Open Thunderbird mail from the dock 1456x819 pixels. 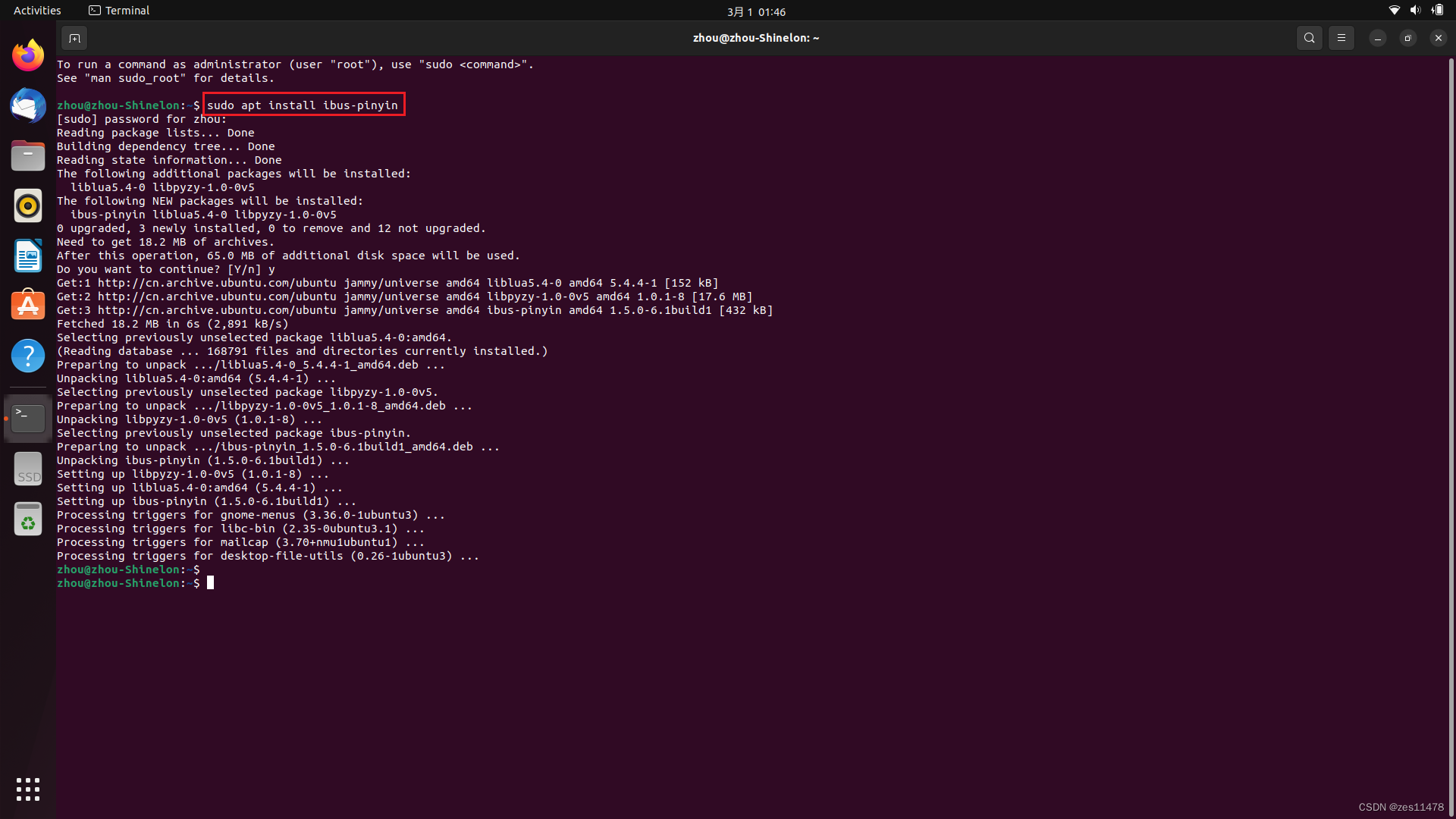coord(27,105)
